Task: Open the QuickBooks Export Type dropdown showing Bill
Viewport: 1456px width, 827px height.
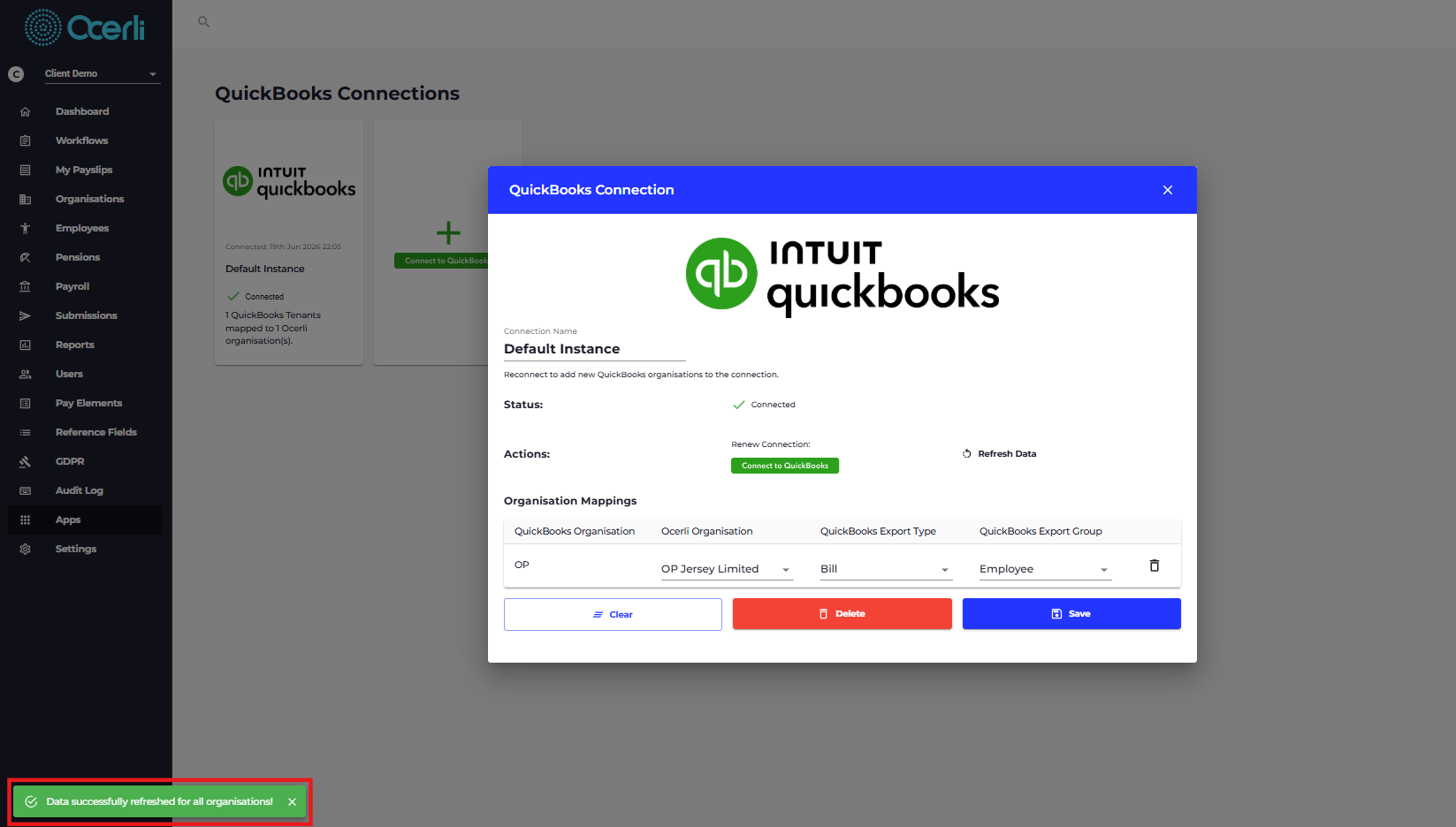Action: point(886,569)
